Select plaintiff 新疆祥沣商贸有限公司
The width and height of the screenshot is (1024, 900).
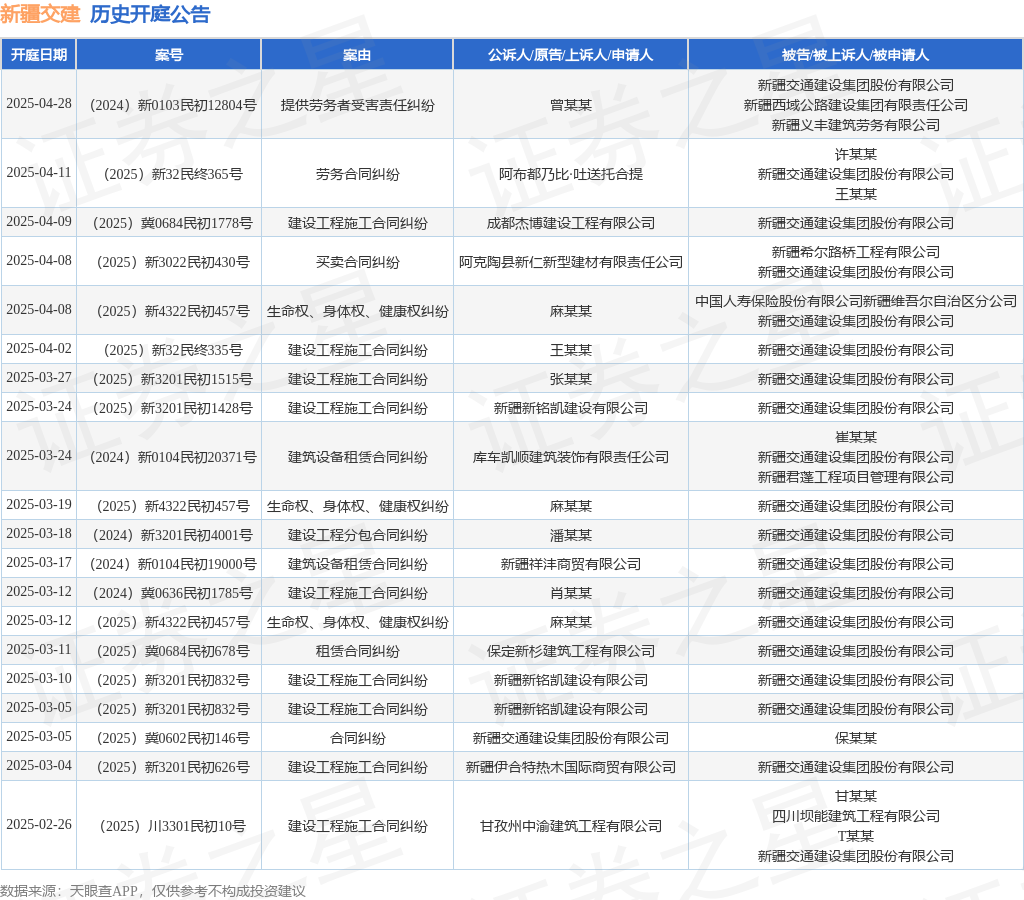571,564
